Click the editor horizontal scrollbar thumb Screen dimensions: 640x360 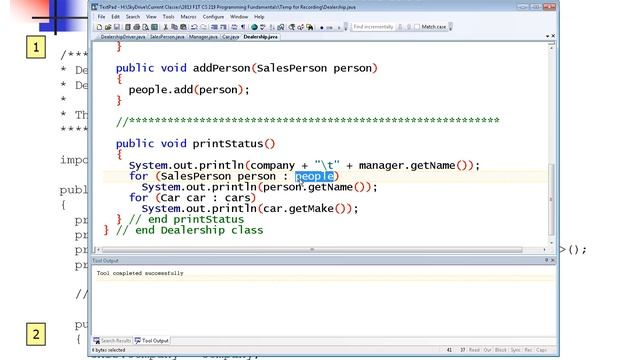click(x=312, y=249)
